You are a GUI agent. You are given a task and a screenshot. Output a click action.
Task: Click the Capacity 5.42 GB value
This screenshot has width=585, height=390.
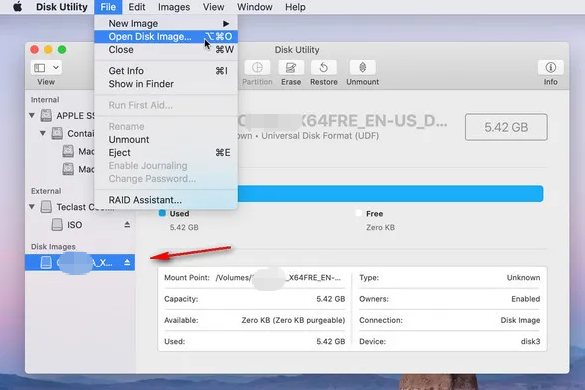[331, 299]
